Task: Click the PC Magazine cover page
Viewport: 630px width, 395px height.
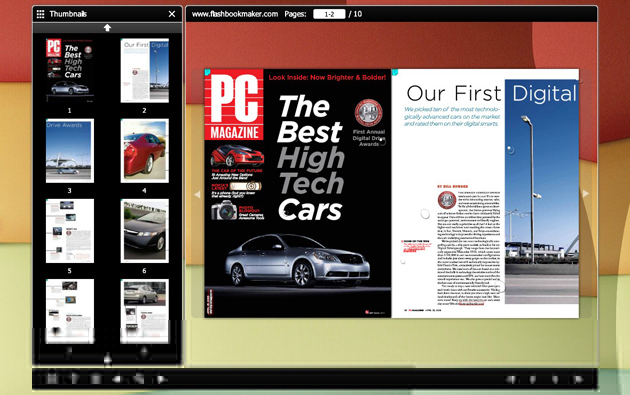Action: (x=298, y=193)
